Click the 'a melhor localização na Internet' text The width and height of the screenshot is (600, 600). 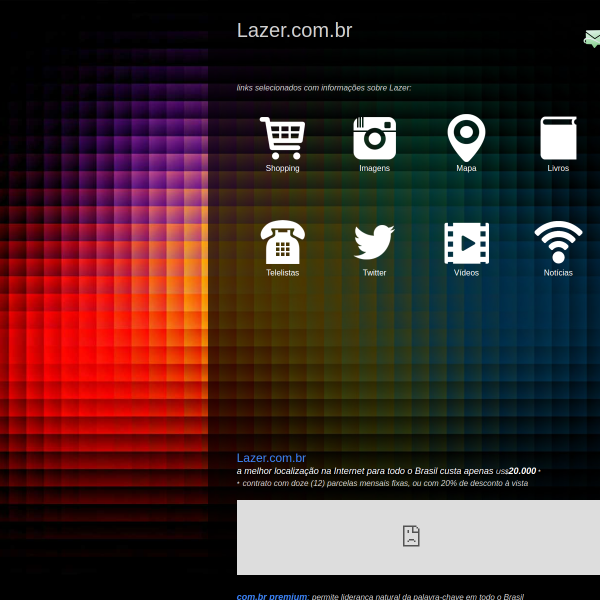point(365,471)
